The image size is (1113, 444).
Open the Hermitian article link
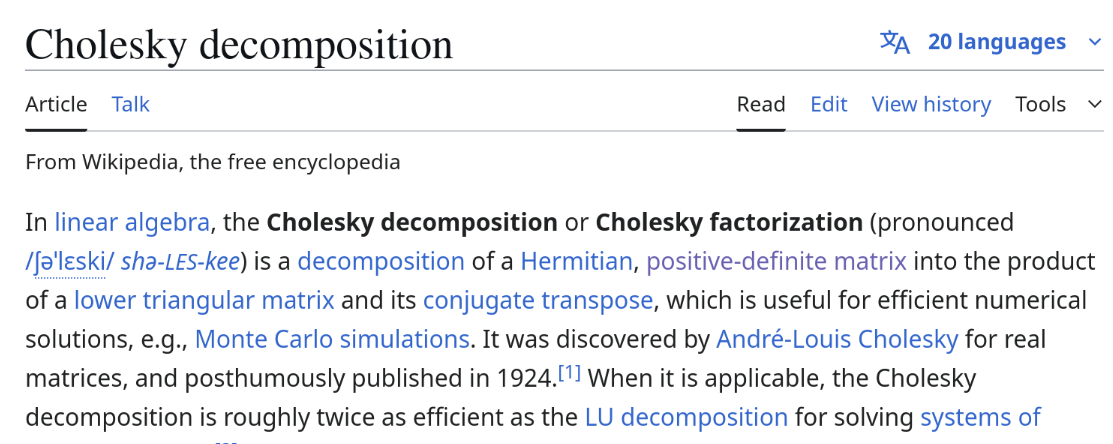(x=577, y=262)
